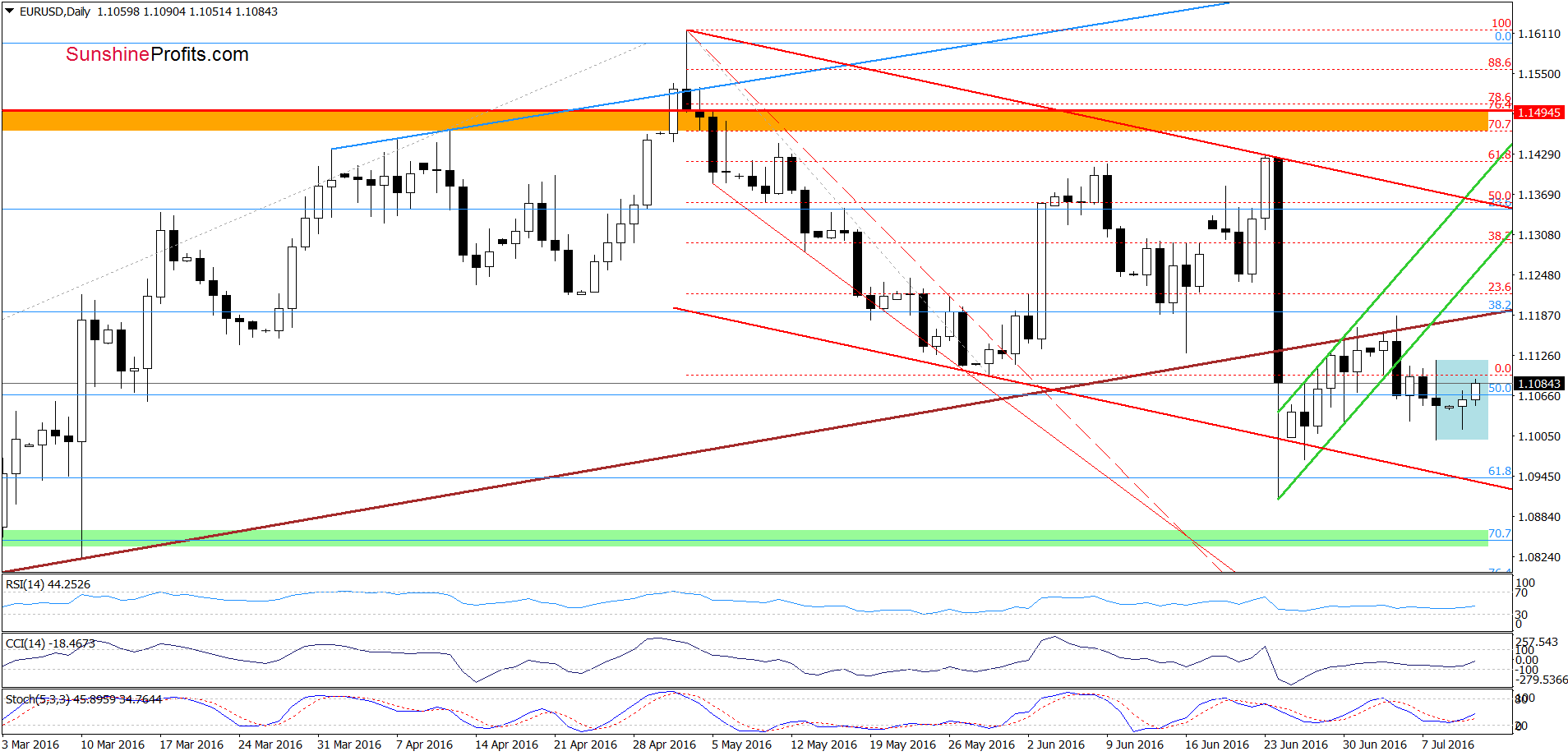Screen dimensions: 1568x756
Task: Click the 23 Jun 2016 date label
Action: tap(1296, 744)
